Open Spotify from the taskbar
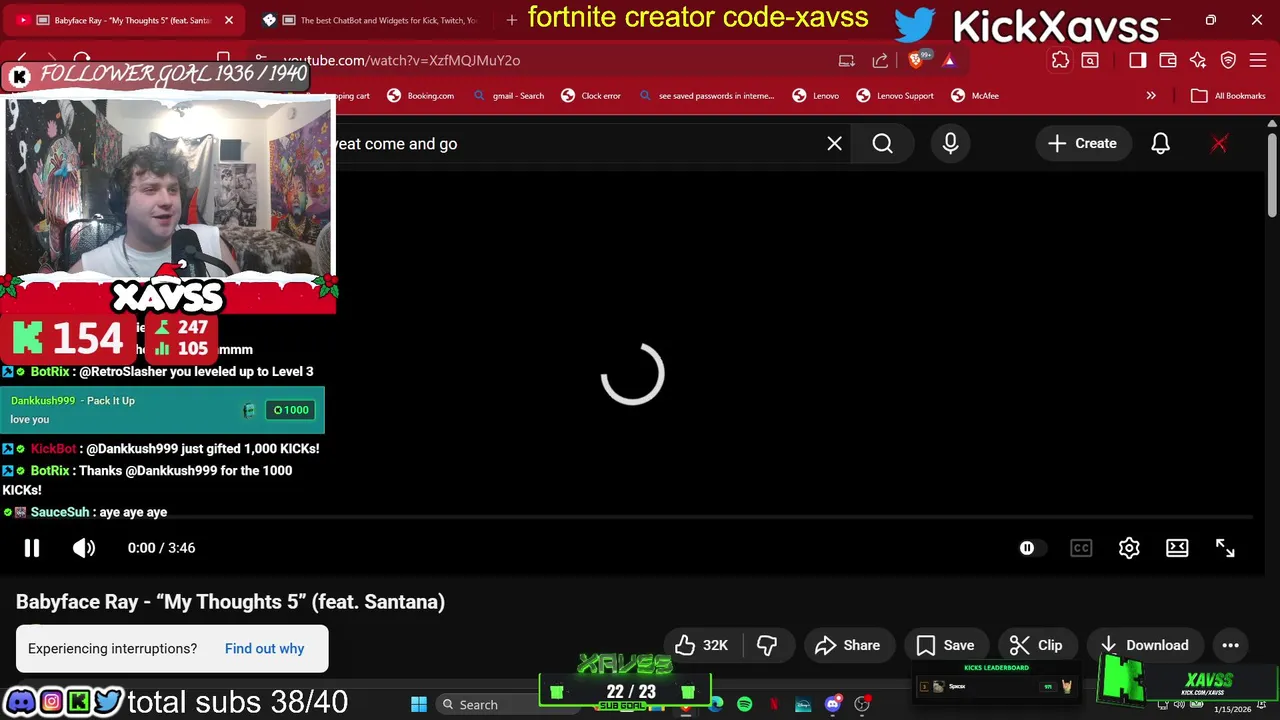 (745, 705)
